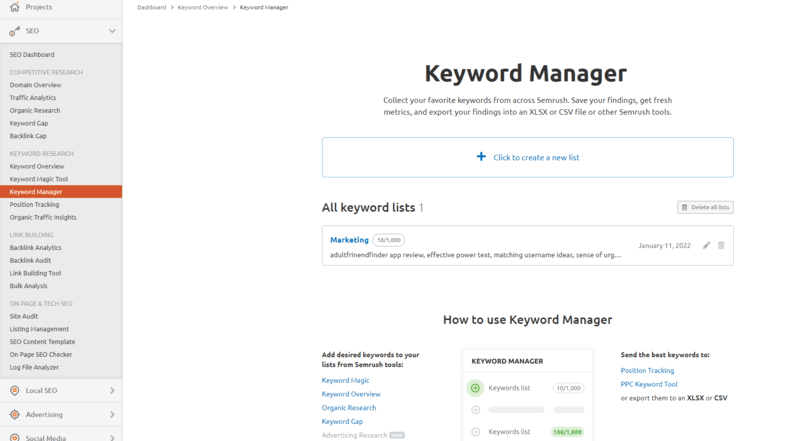Click the Keyword Manager breadcrumb
This screenshot has width=800, height=441.
264,7
